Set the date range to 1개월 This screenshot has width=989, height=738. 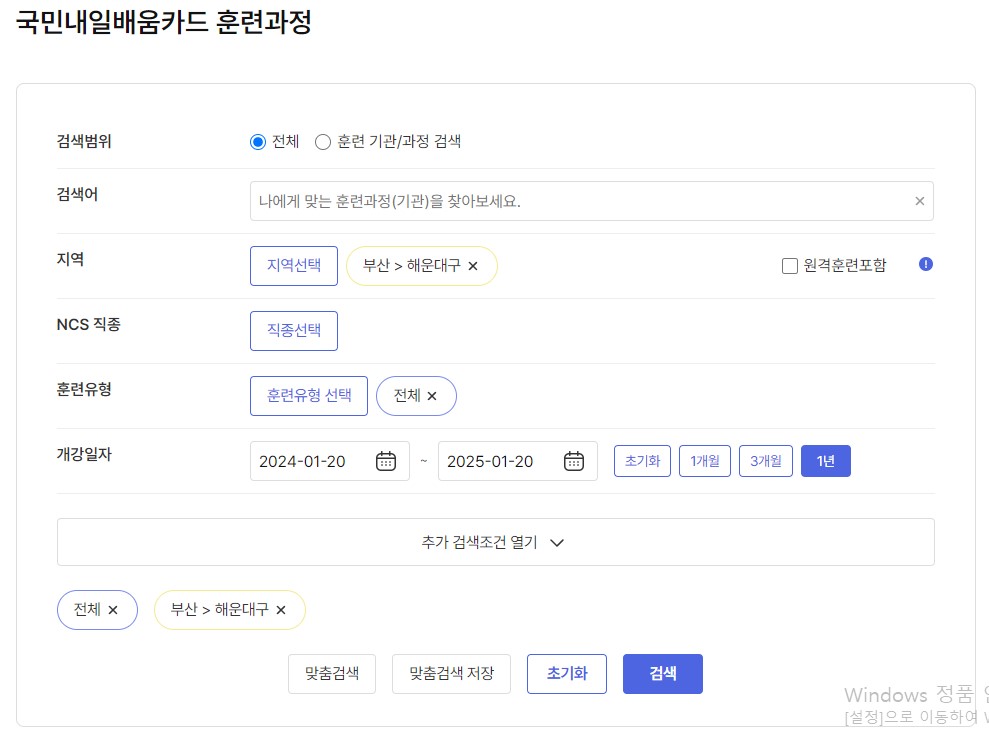click(704, 460)
